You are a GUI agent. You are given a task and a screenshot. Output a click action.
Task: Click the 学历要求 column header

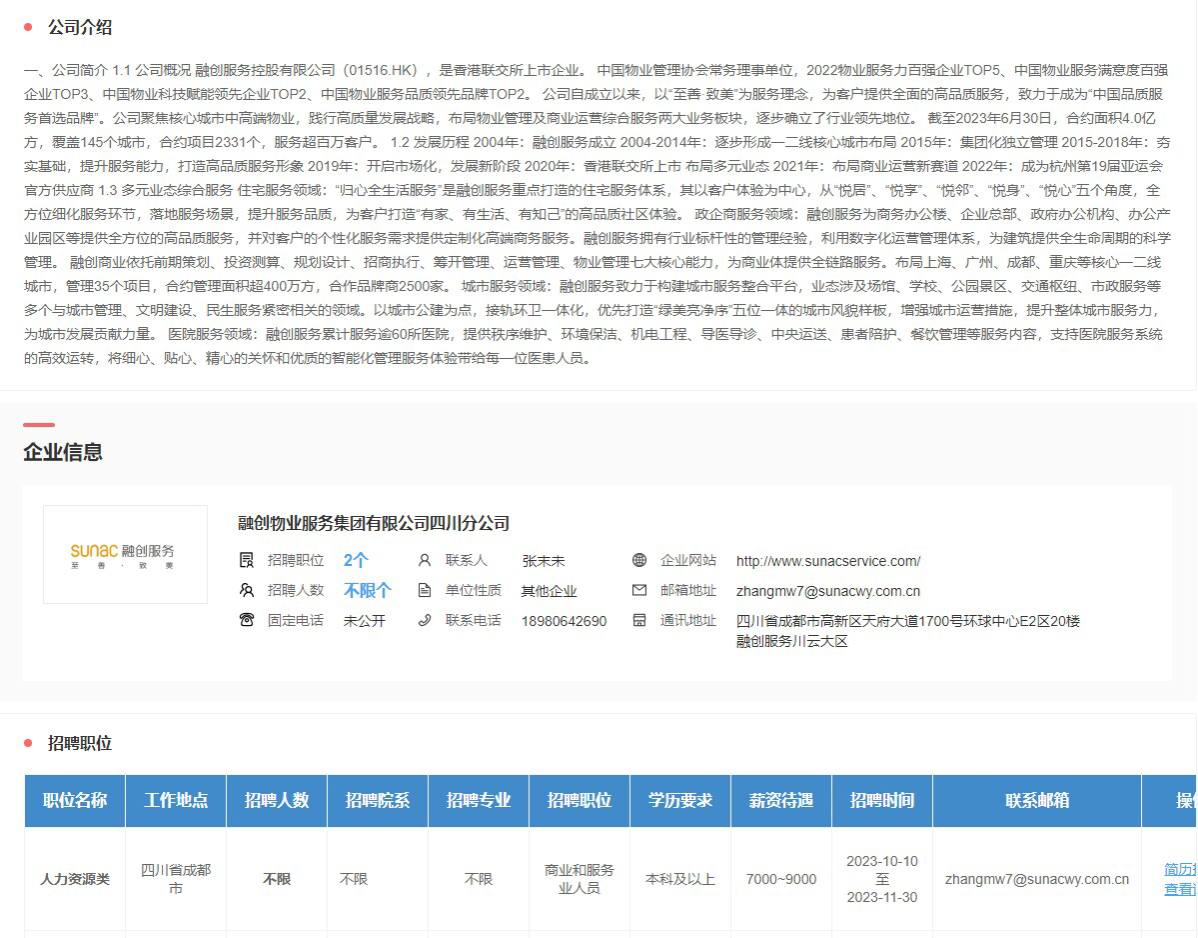[680, 801]
